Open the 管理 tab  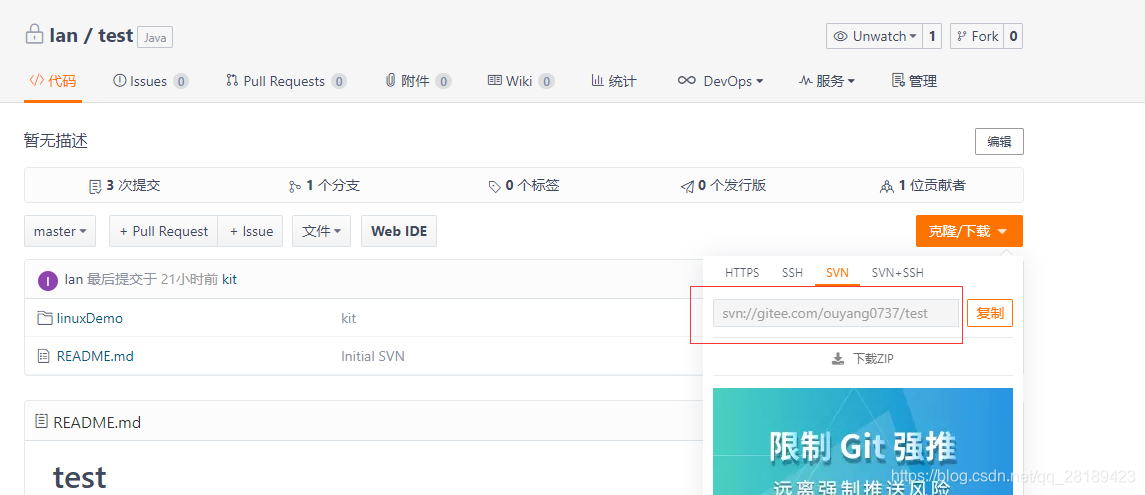[915, 80]
